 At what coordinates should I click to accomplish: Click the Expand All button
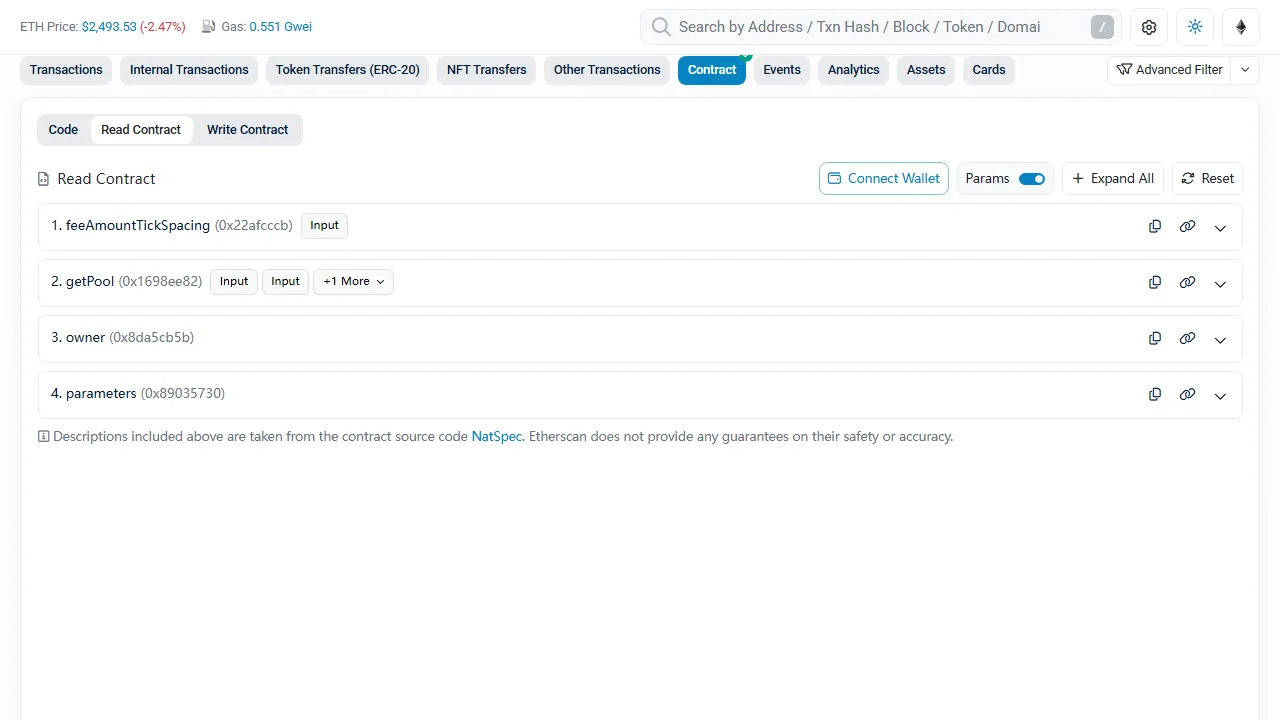1113,179
